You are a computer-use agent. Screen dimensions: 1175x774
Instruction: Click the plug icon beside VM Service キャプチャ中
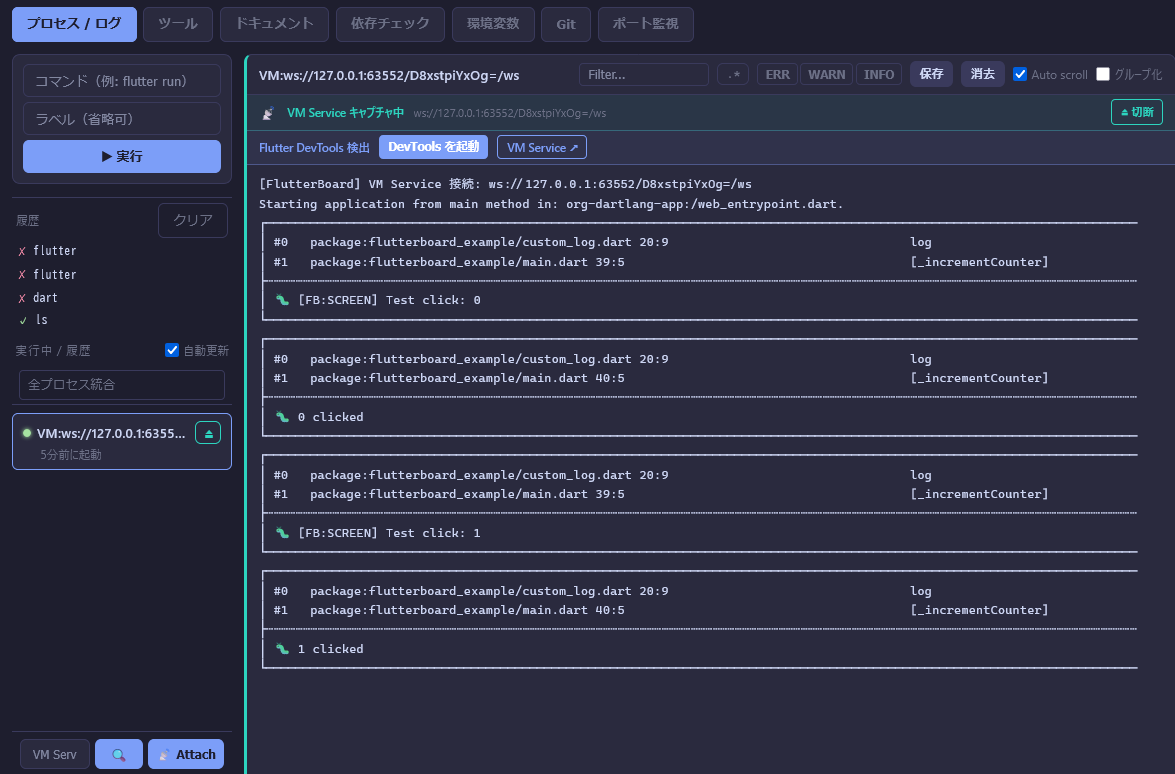[268, 113]
